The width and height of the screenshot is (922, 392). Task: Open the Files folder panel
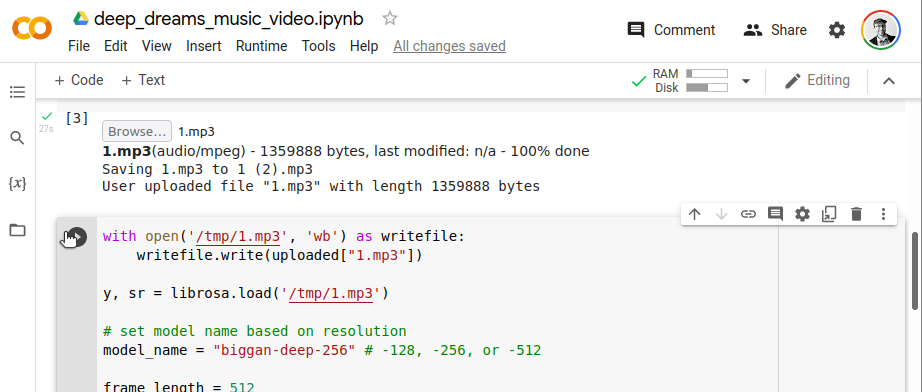(18, 230)
